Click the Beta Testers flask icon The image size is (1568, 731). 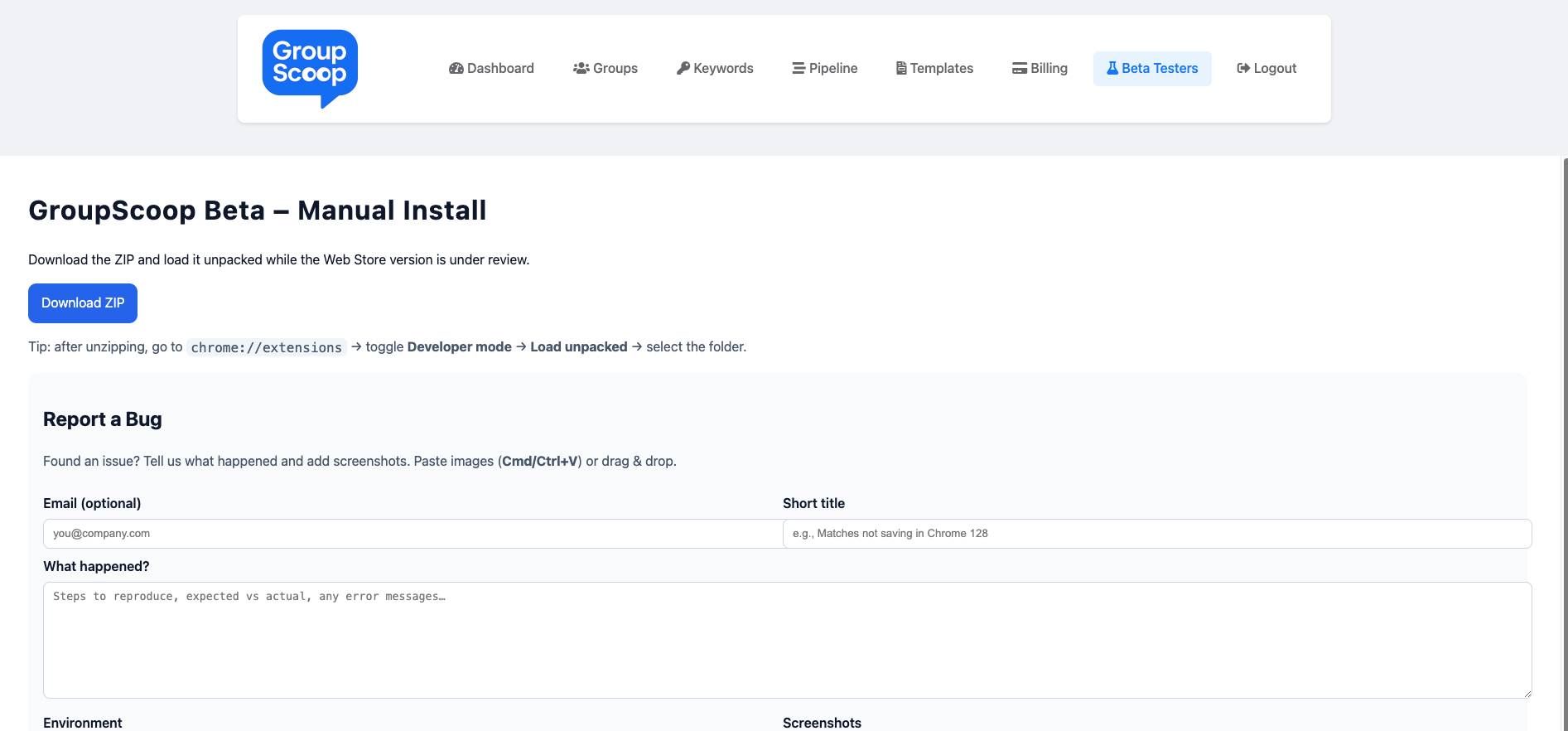click(x=1112, y=69)
